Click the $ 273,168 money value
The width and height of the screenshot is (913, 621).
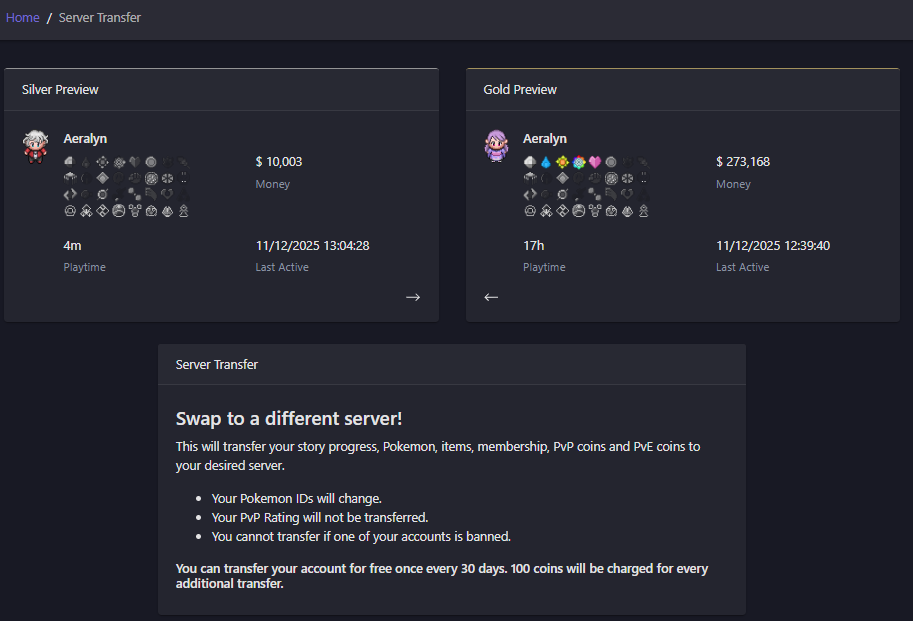coord(743,162)
